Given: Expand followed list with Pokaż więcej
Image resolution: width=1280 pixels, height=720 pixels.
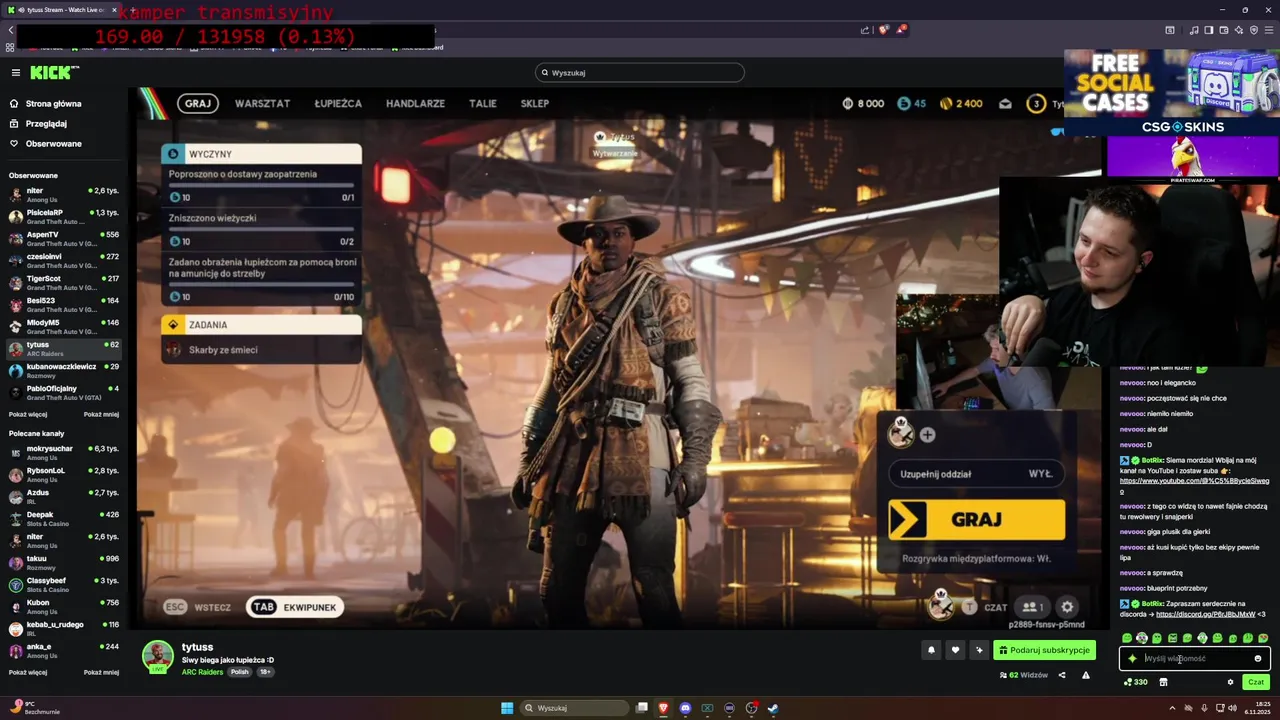Looking at the screenshot, I should [28, 414].
